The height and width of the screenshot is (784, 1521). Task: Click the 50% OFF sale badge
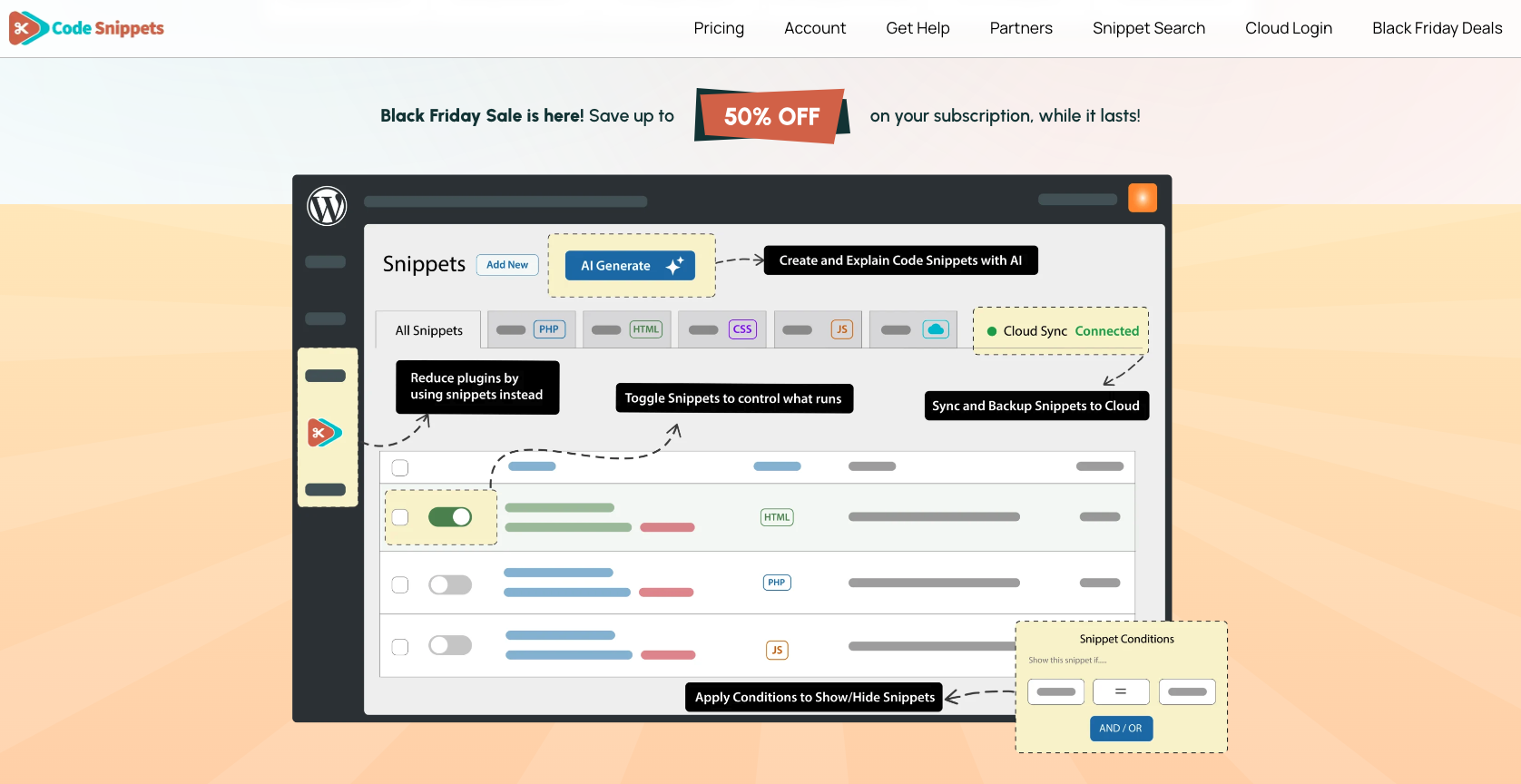772,116
